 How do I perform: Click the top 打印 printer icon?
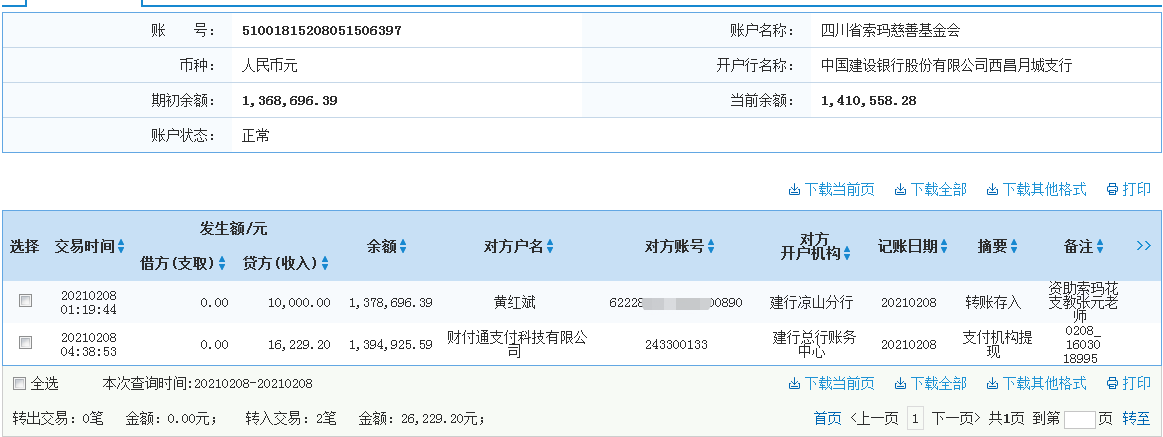[x=1112, y=190]
